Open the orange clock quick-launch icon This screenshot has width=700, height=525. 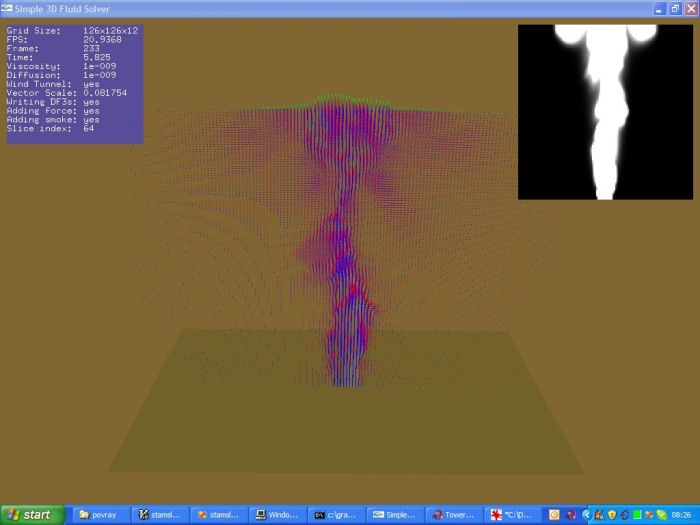tap(554, 515)
